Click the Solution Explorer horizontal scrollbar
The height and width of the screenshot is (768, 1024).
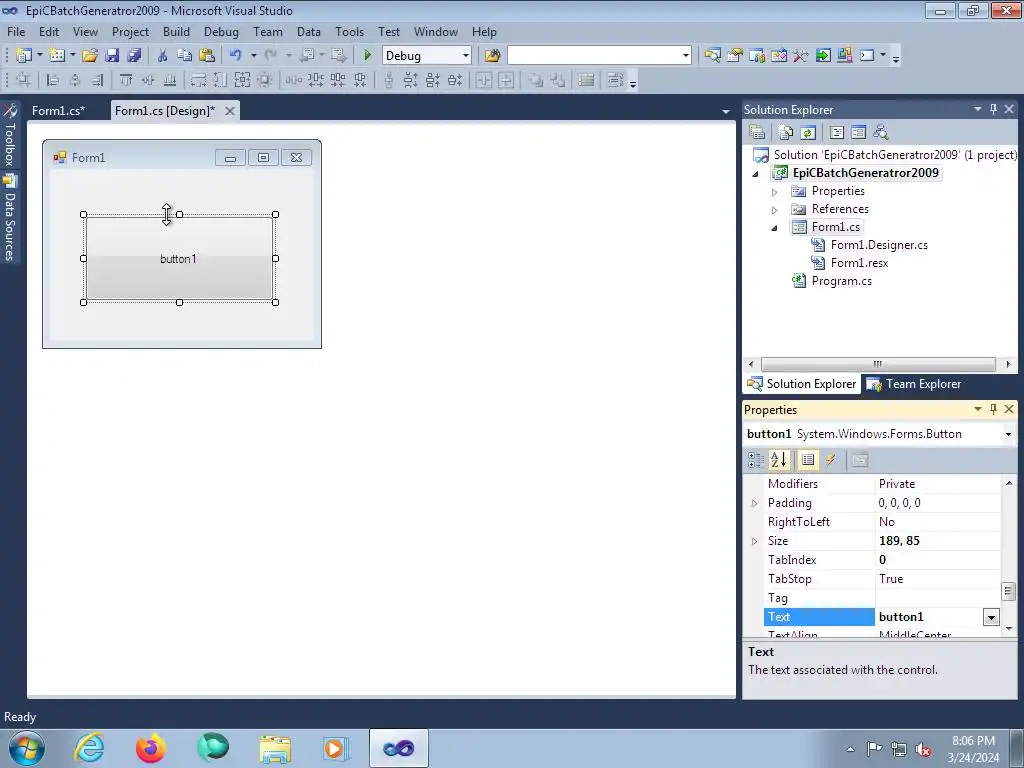(878, 364)
